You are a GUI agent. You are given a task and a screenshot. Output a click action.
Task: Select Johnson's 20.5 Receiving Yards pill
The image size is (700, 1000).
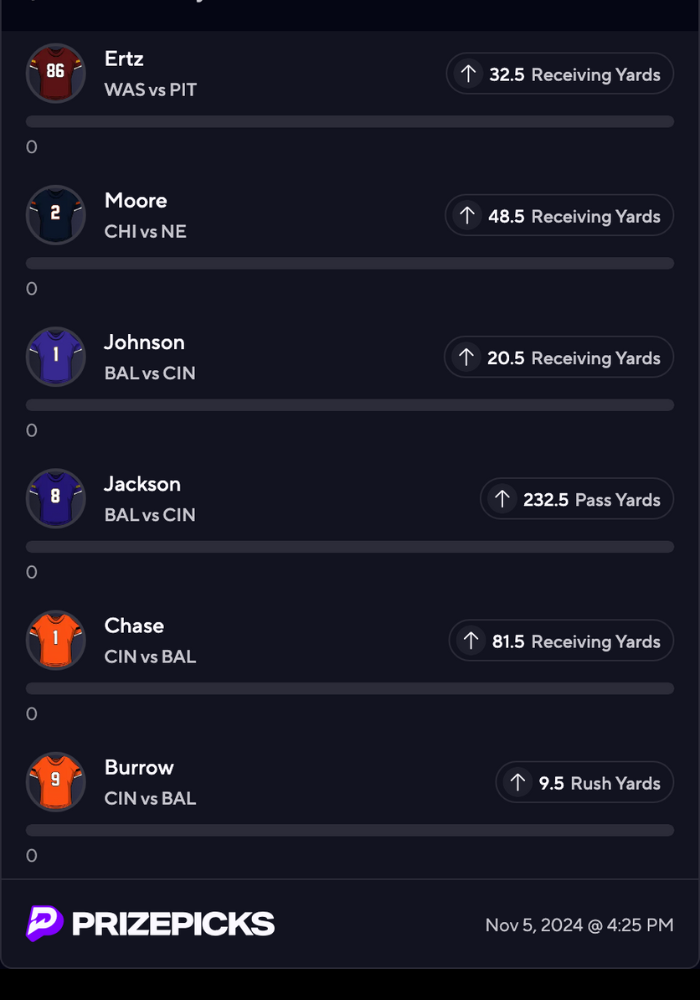(x=559, y=358)
